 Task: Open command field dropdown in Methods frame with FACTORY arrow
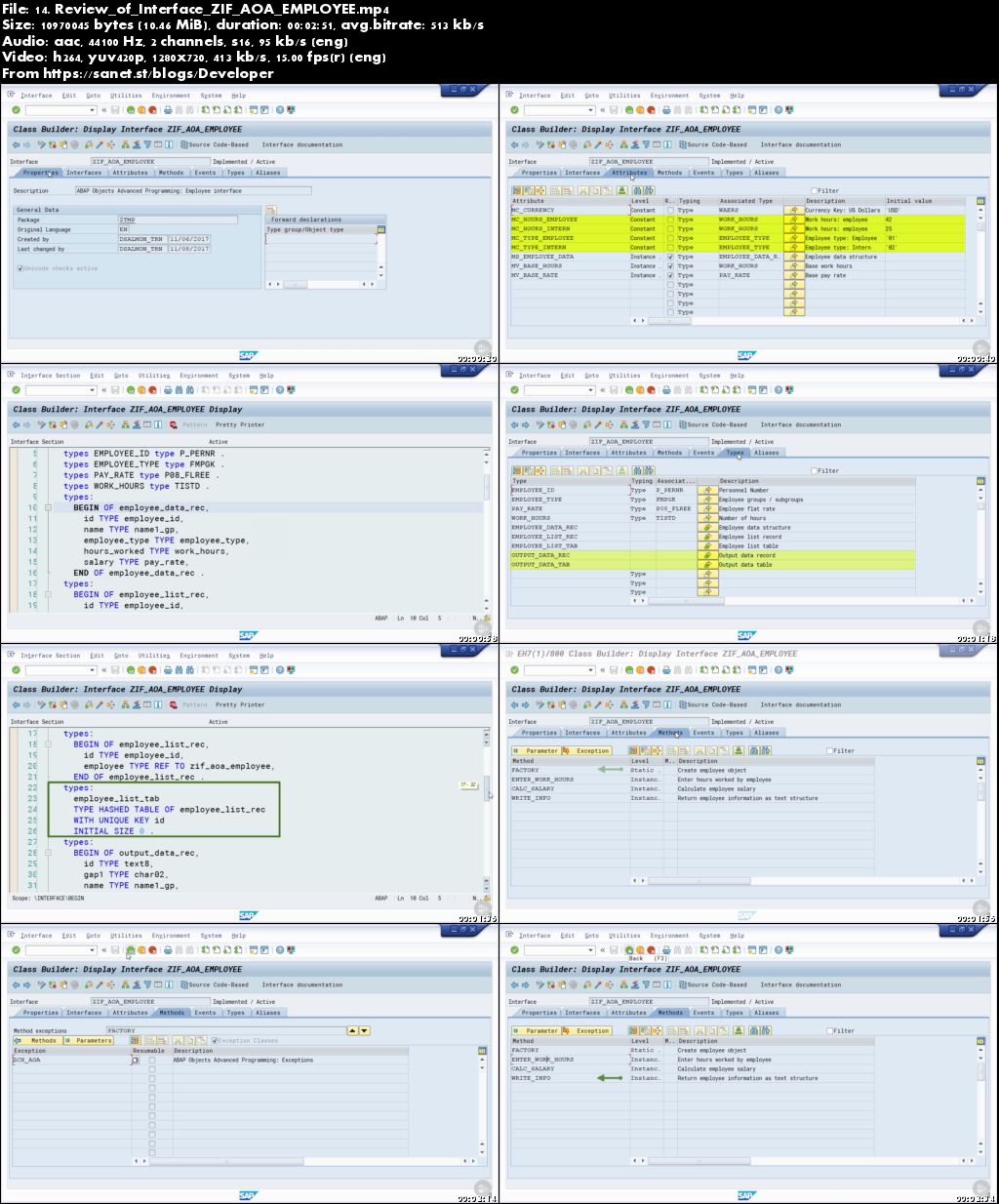(591, 670)
